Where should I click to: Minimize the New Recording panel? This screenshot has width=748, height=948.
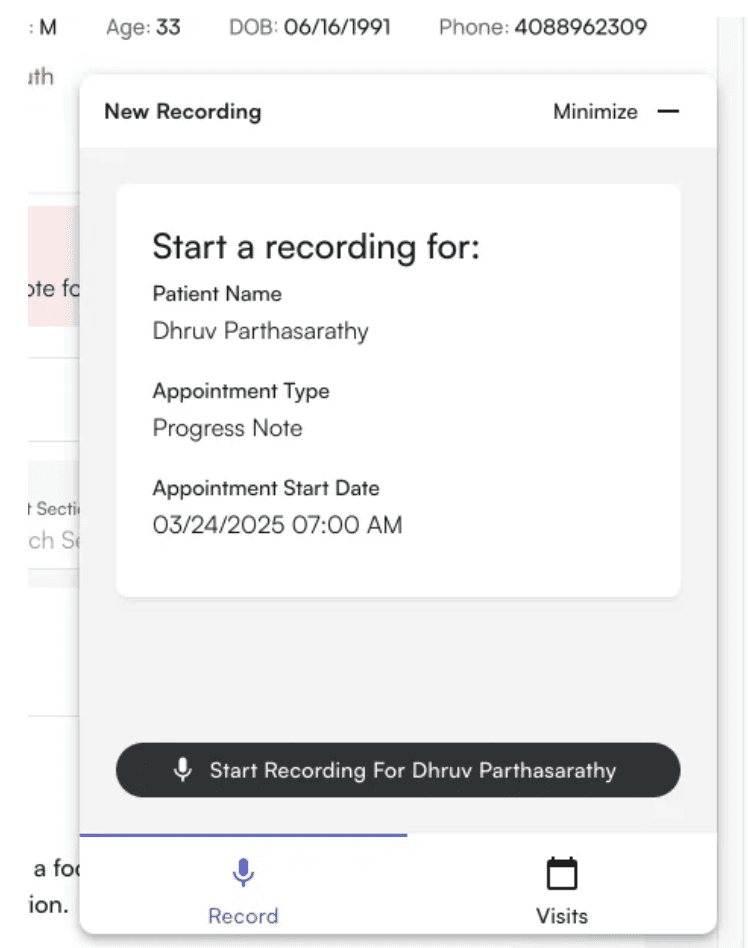tap(616, 112)
